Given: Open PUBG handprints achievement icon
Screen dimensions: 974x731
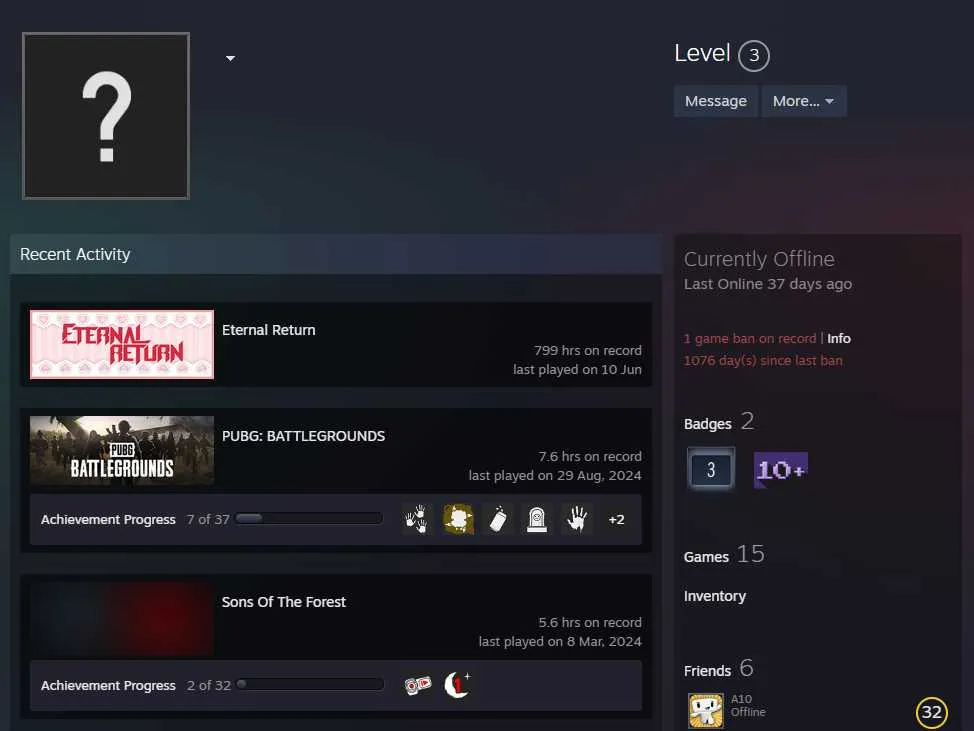Looking at the screenshot, I should [416, 519].
